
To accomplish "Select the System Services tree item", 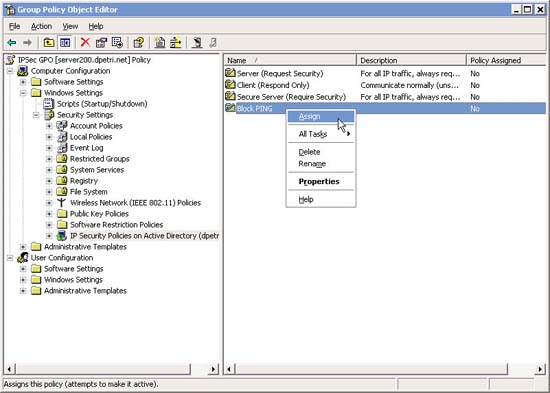I will 97,169.
